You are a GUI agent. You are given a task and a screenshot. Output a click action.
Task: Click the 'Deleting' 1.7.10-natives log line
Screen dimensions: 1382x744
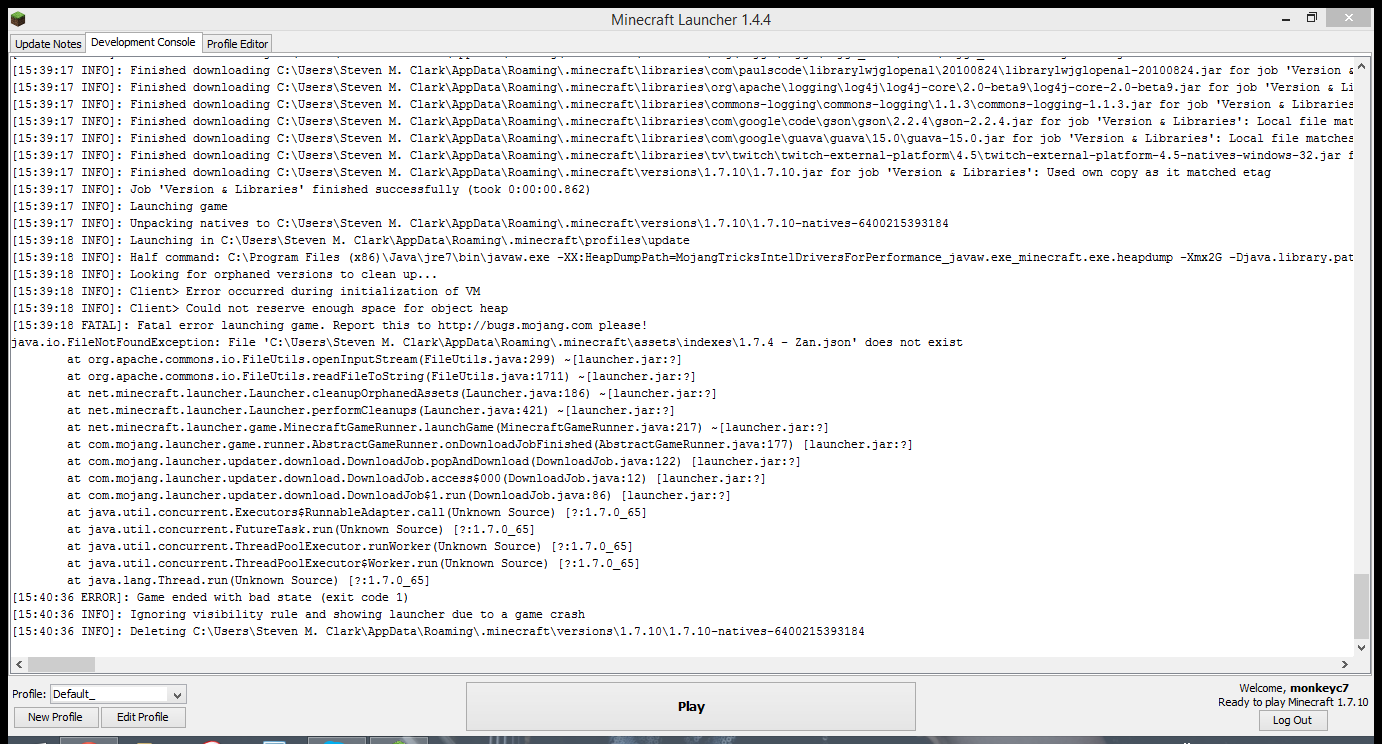pos(438,631)
